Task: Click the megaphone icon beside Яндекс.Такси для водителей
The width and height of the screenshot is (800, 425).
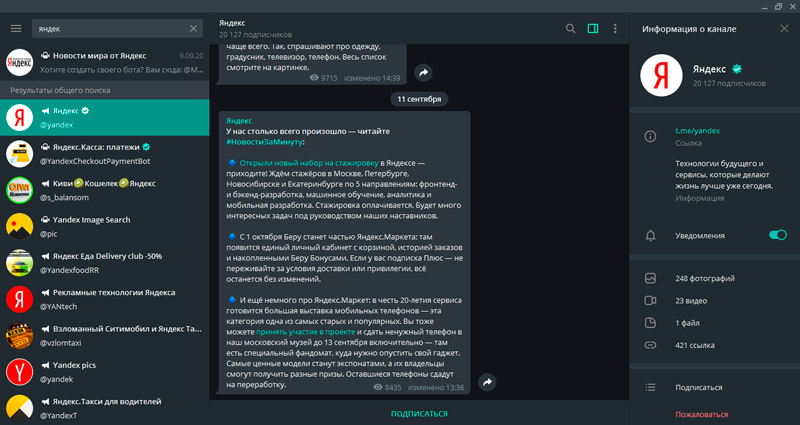Action: point(45,402)
